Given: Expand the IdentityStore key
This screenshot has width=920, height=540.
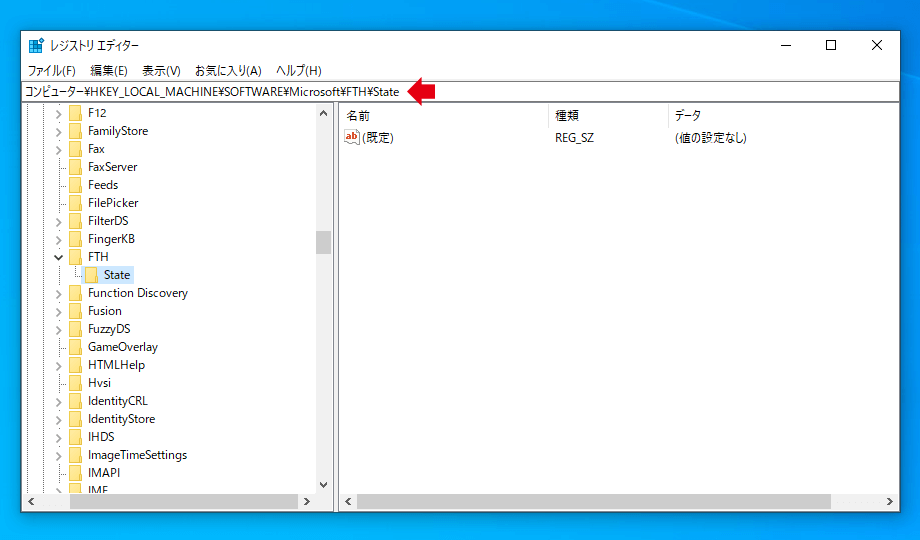Looking at the screenshot, I should [58, 420].
